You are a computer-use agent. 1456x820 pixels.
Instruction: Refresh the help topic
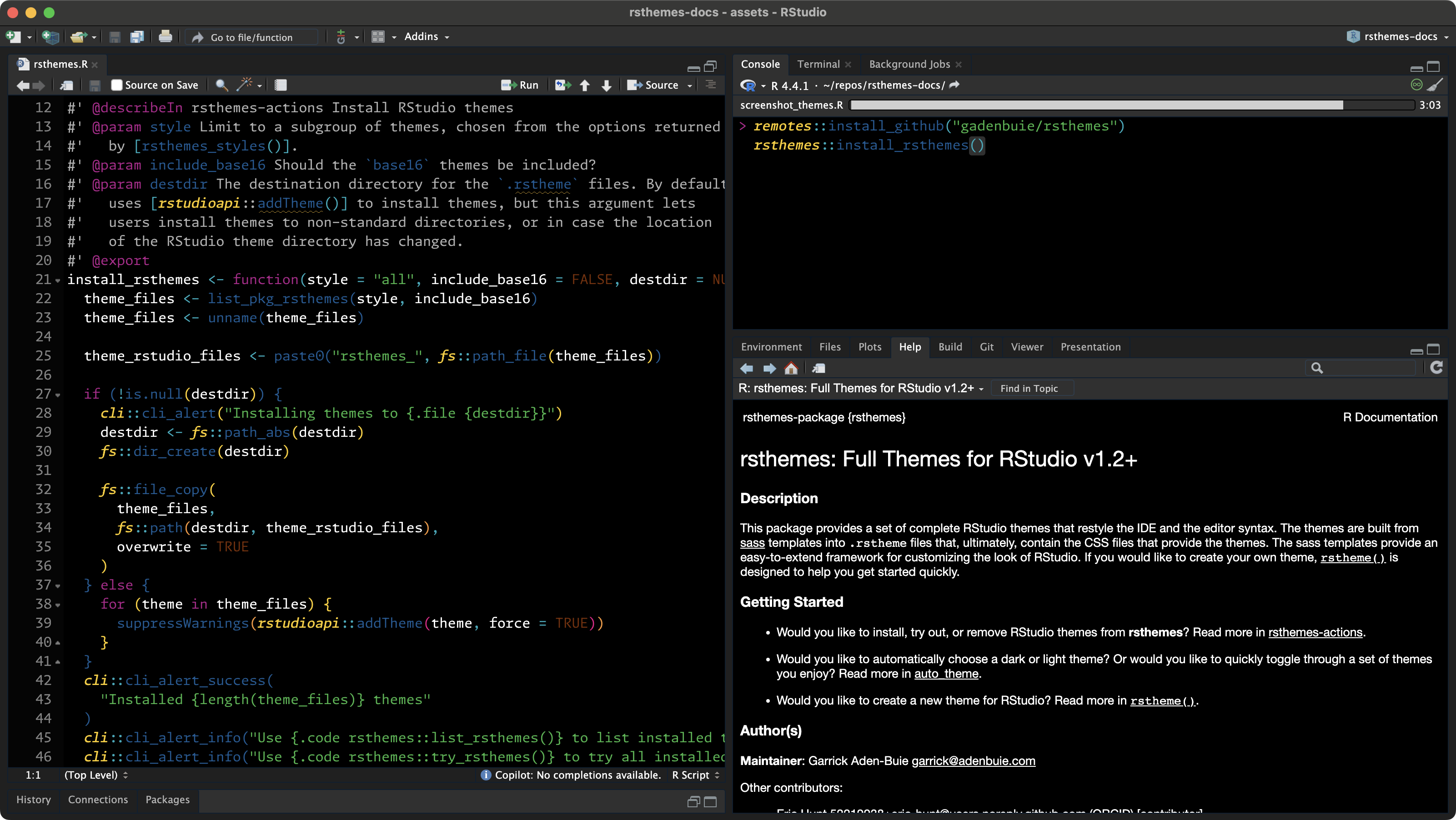pos(1436,368)
